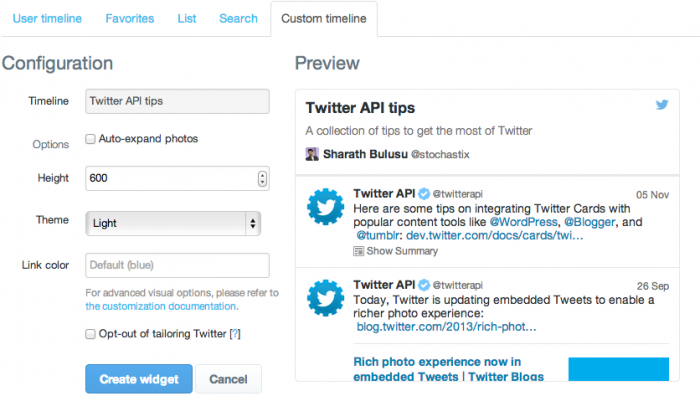Click the Twitter API gear avatar on 26 Sep tweet
Image resolution: width=700 pixels, height=396 pixels.
coord(325,298)
